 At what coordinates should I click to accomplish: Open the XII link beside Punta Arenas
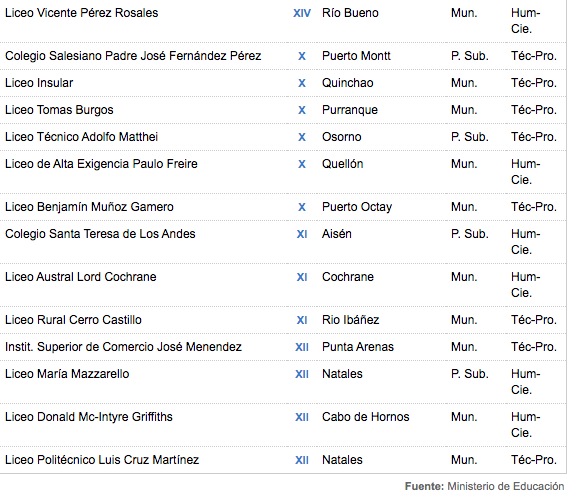point(302,347)
